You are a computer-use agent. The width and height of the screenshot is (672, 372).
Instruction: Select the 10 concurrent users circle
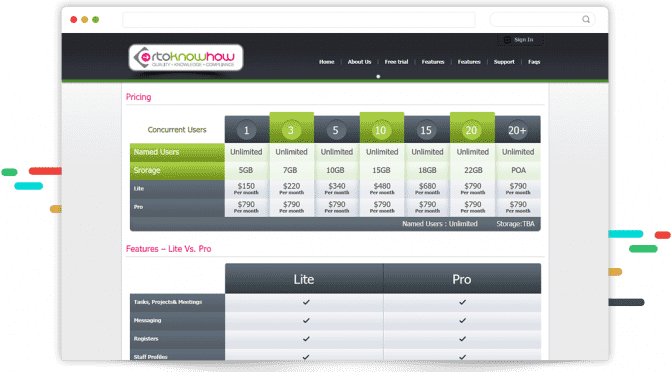(x=381, y=130)
